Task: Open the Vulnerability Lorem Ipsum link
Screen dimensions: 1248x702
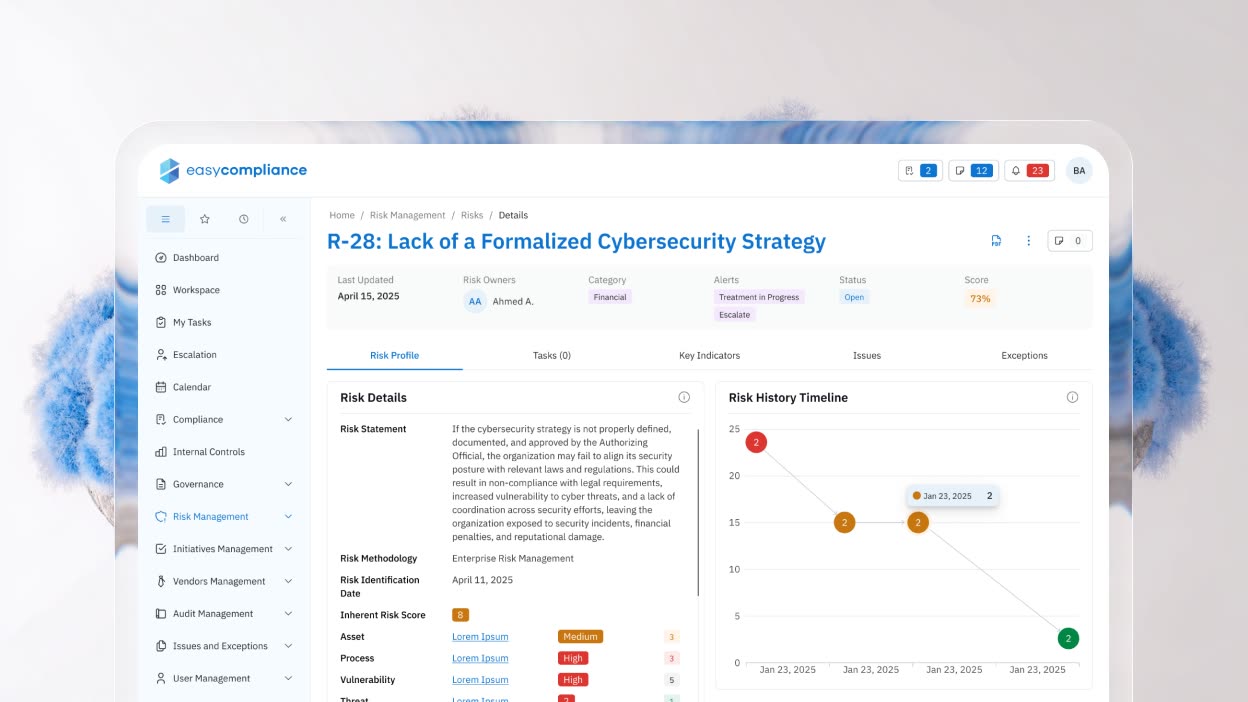Action: point(480,680)
